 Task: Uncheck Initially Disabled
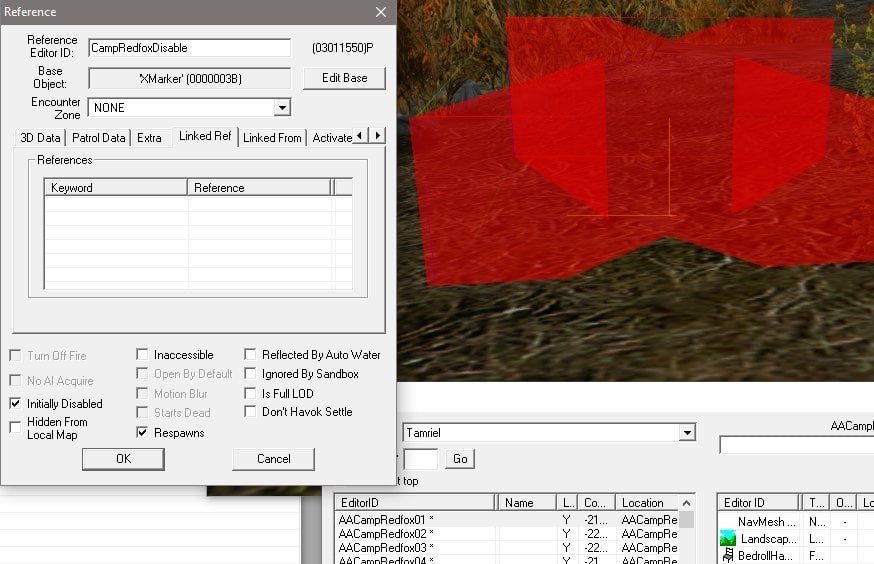coord(16,403)
